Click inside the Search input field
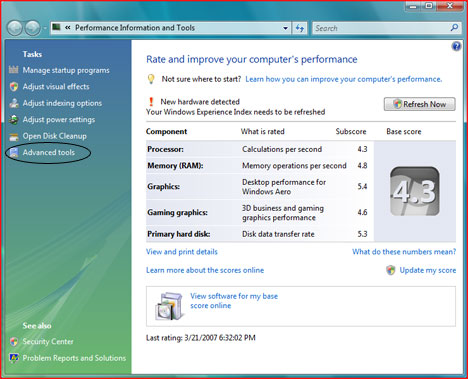Viewport: 468px width, 379px height. (380, 28)
